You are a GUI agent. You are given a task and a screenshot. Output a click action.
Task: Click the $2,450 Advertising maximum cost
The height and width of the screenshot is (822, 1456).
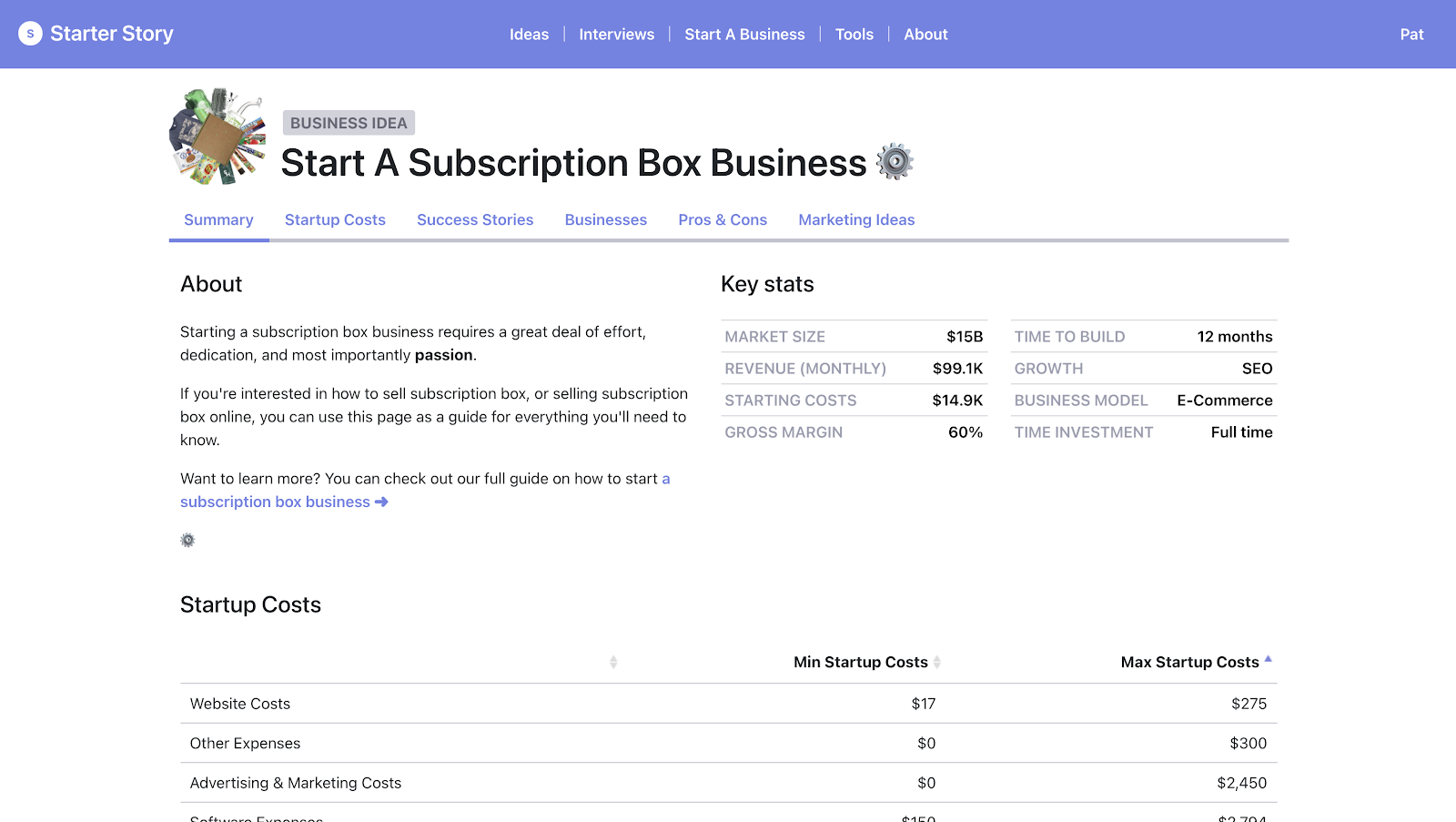pyautogui.click(x=1242, y=782)
